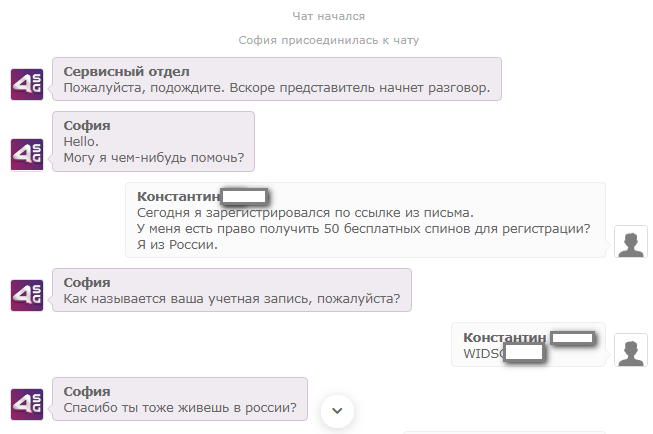The height and width of the screenshot is (434, 653).
Task: Click the 'Пожалуйста, подождите' system message bubble
Action: point(277,79)
